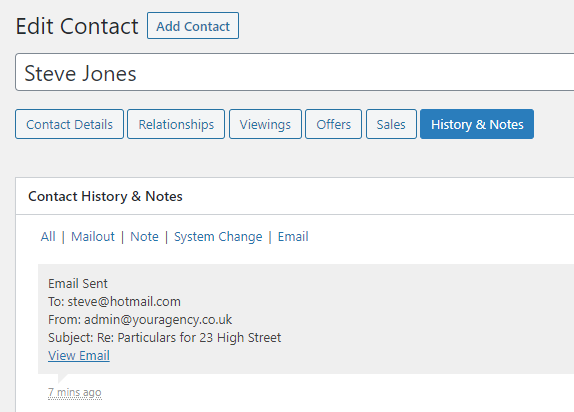This screenshot has height=412, width=574.
Task: Show only Email entries
Action: pyautogui.click(x=293, y=237)
